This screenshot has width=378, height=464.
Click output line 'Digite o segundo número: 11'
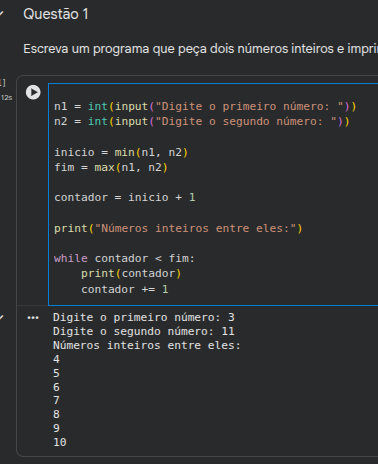click(144, 331)
